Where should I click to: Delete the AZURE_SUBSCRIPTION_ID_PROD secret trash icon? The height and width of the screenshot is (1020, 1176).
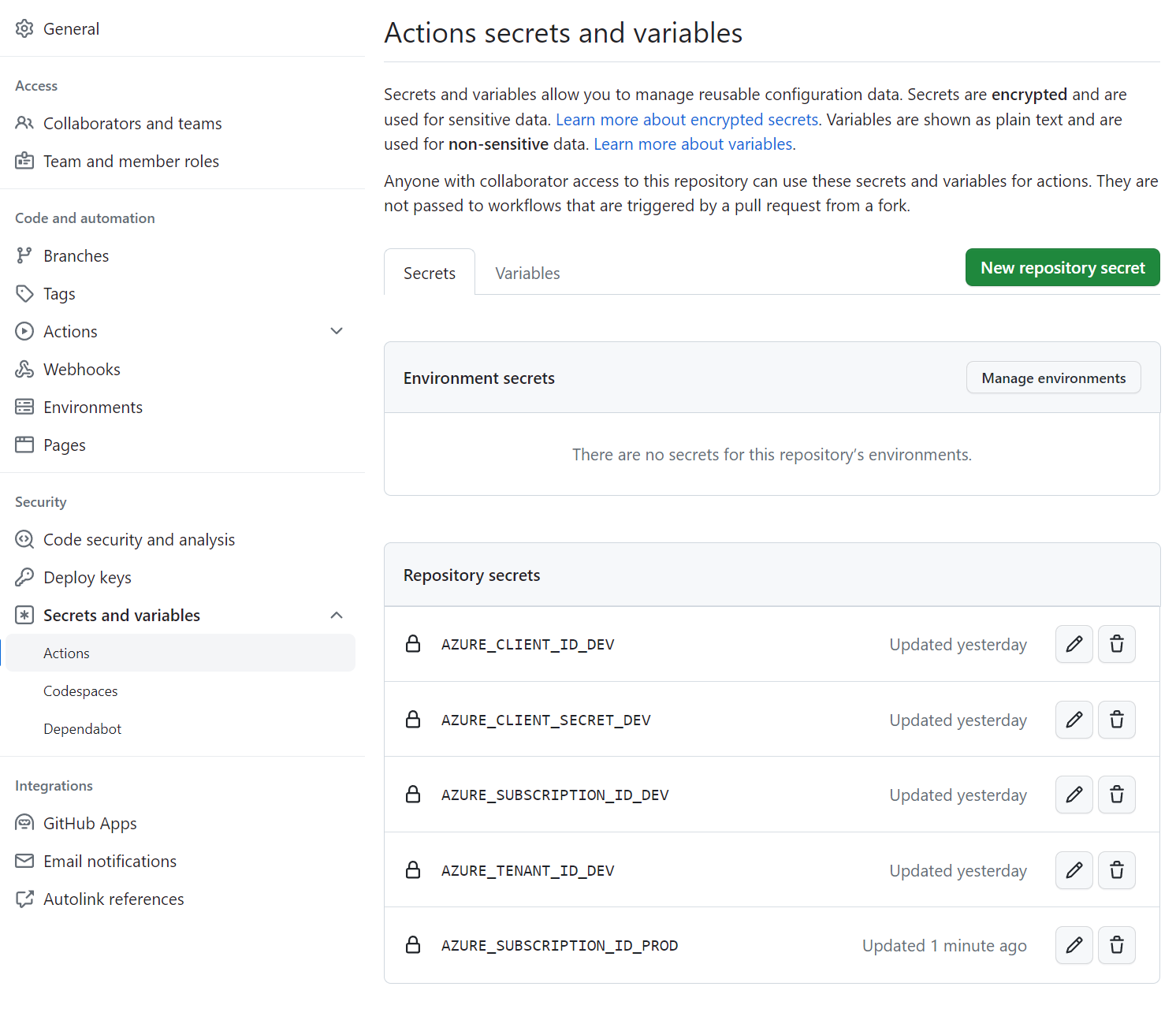point(1116,945)
